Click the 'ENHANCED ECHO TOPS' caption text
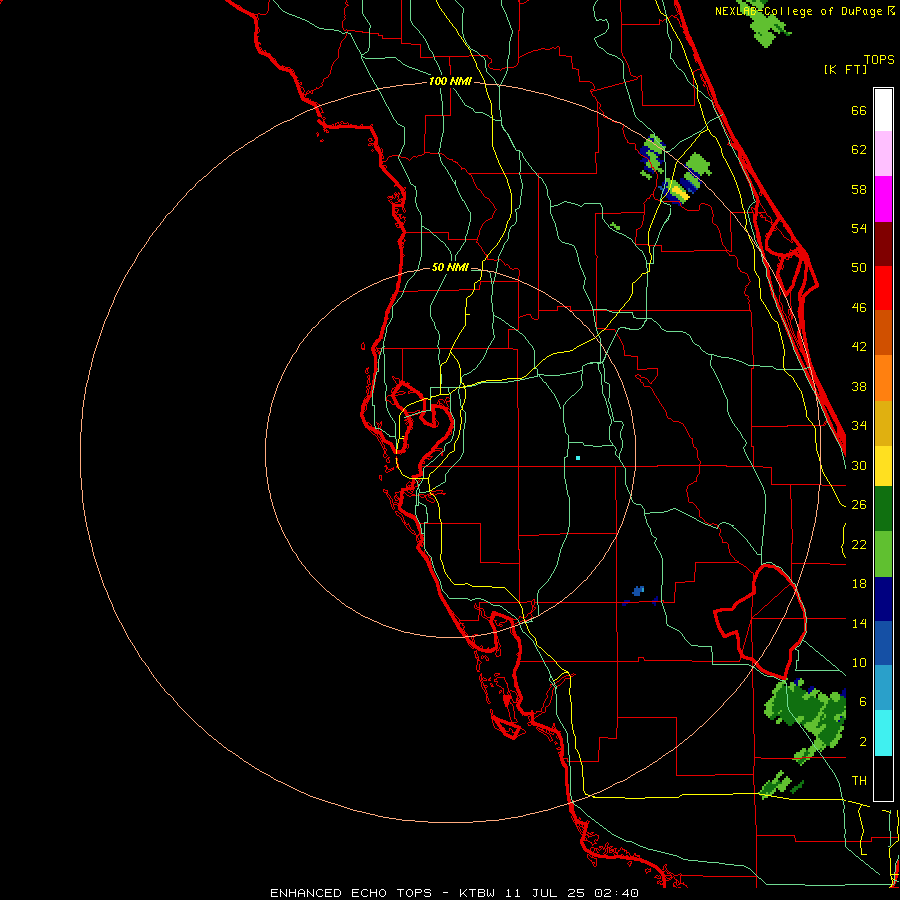 tap(350, 893)
